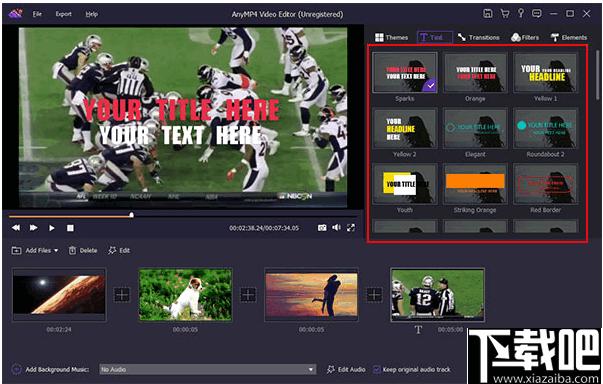603x384 pixels.
Task: Click the play button
Action: [x=52, y=228]
